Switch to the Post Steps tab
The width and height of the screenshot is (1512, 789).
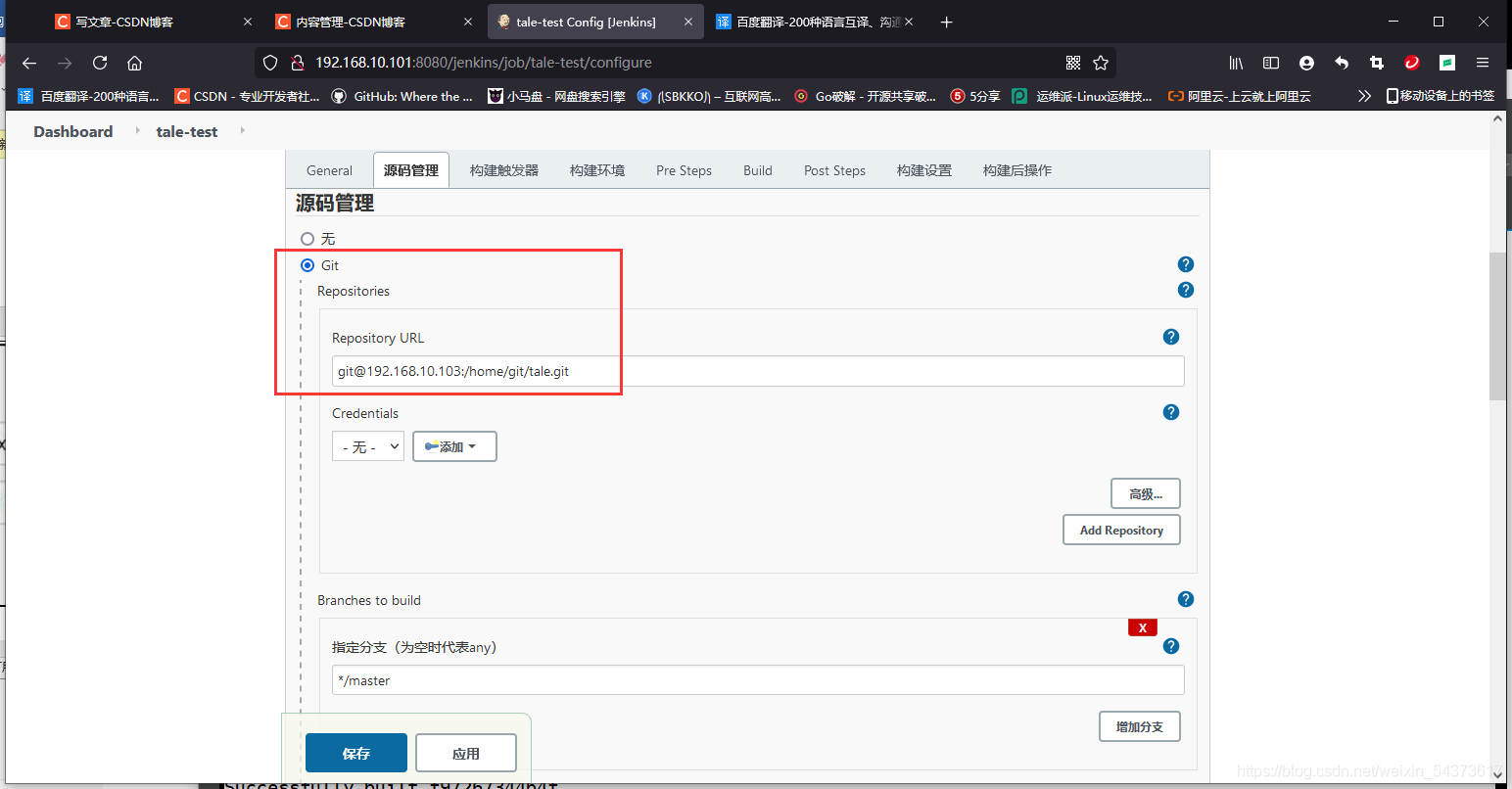pyautogui.click(x=834, y=170)
